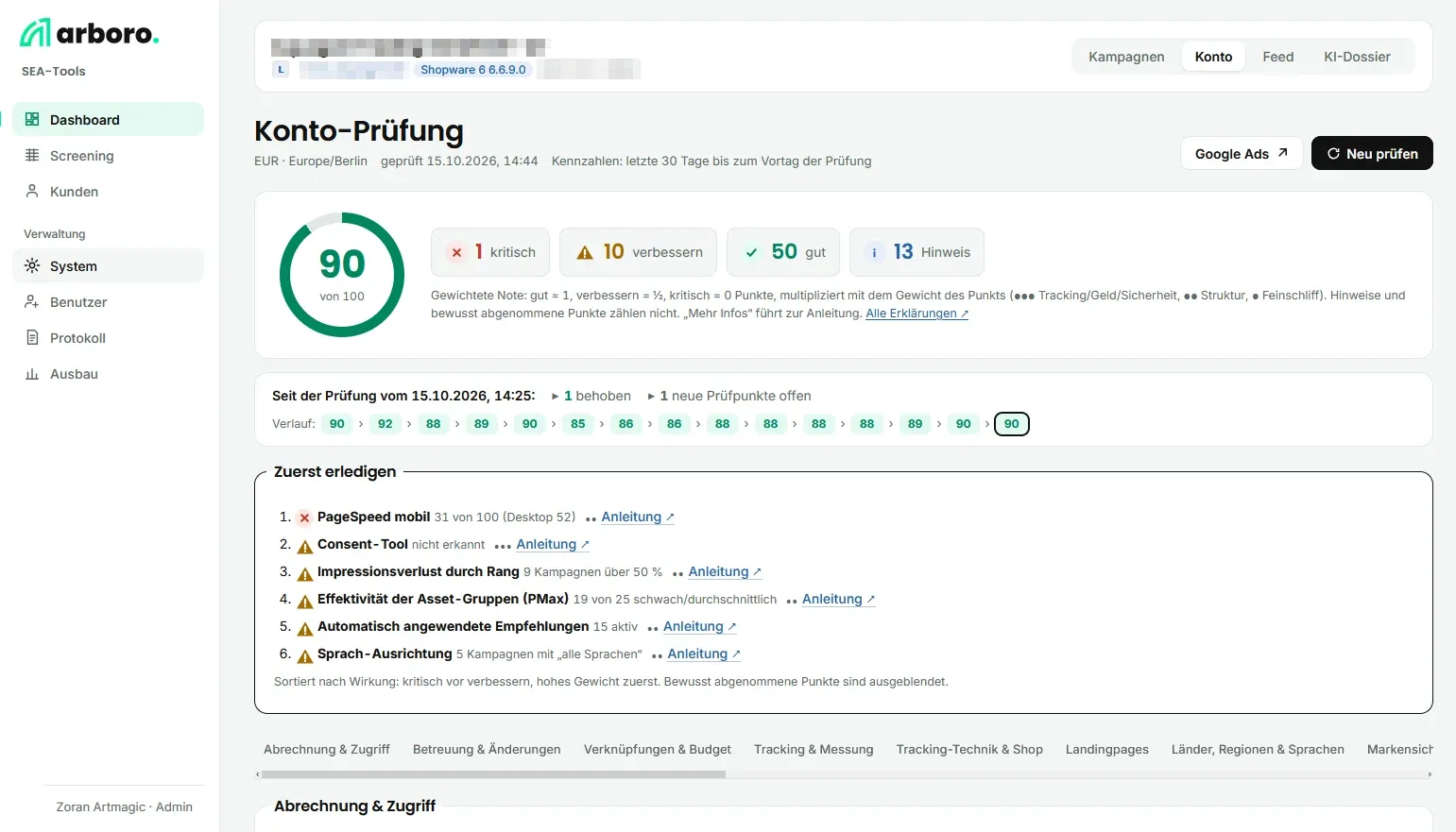Image resolution: width=1456 pixels, height=832 pixels.
Task: Expand the '1 behoben' disclosure triangle
Action: [x=556, y=397]
